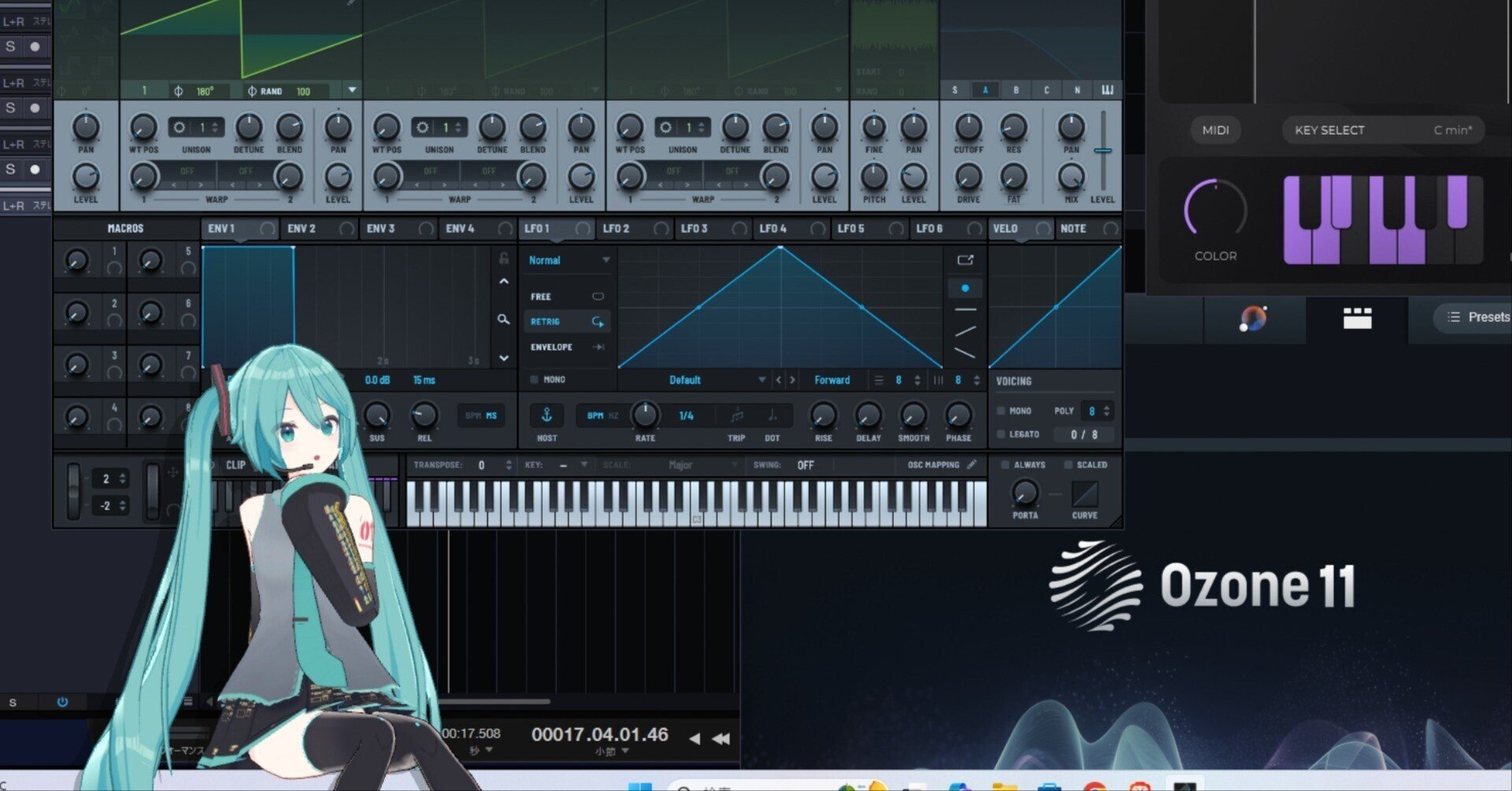Open the filter keyboard tracking icon
Image resolution: width=1512 pixels, height=791 pixels.
pyautogui.click(x=1107, y=90)
